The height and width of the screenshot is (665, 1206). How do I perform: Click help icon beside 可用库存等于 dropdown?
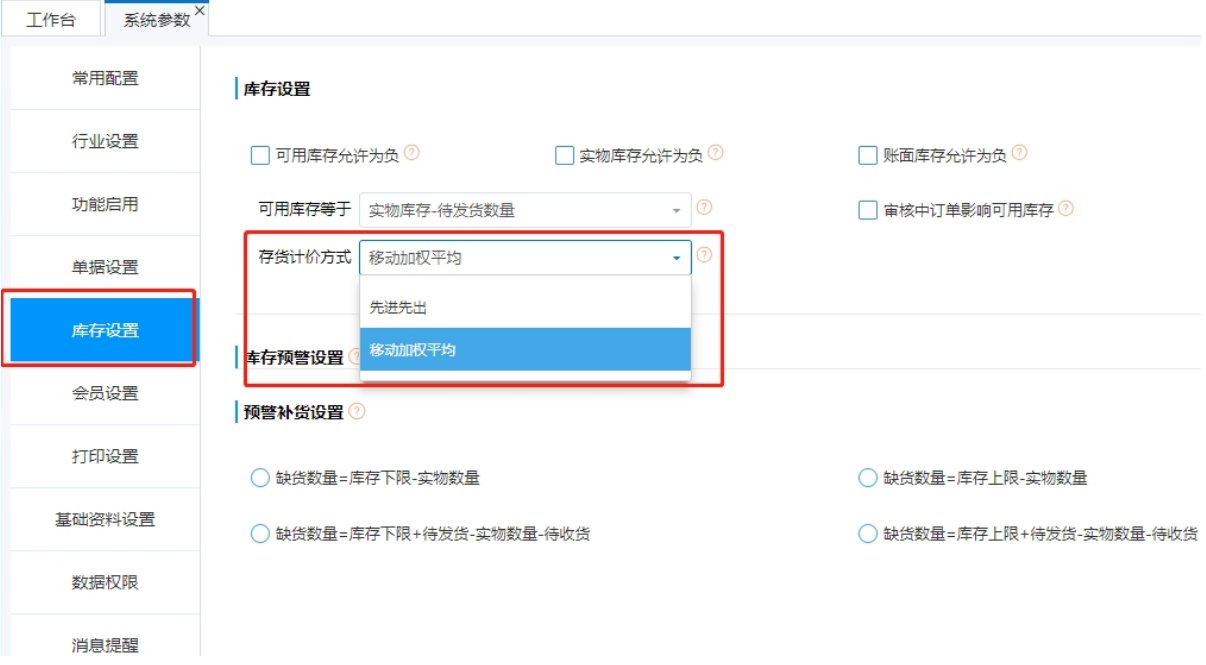click(x=704, y=208)
